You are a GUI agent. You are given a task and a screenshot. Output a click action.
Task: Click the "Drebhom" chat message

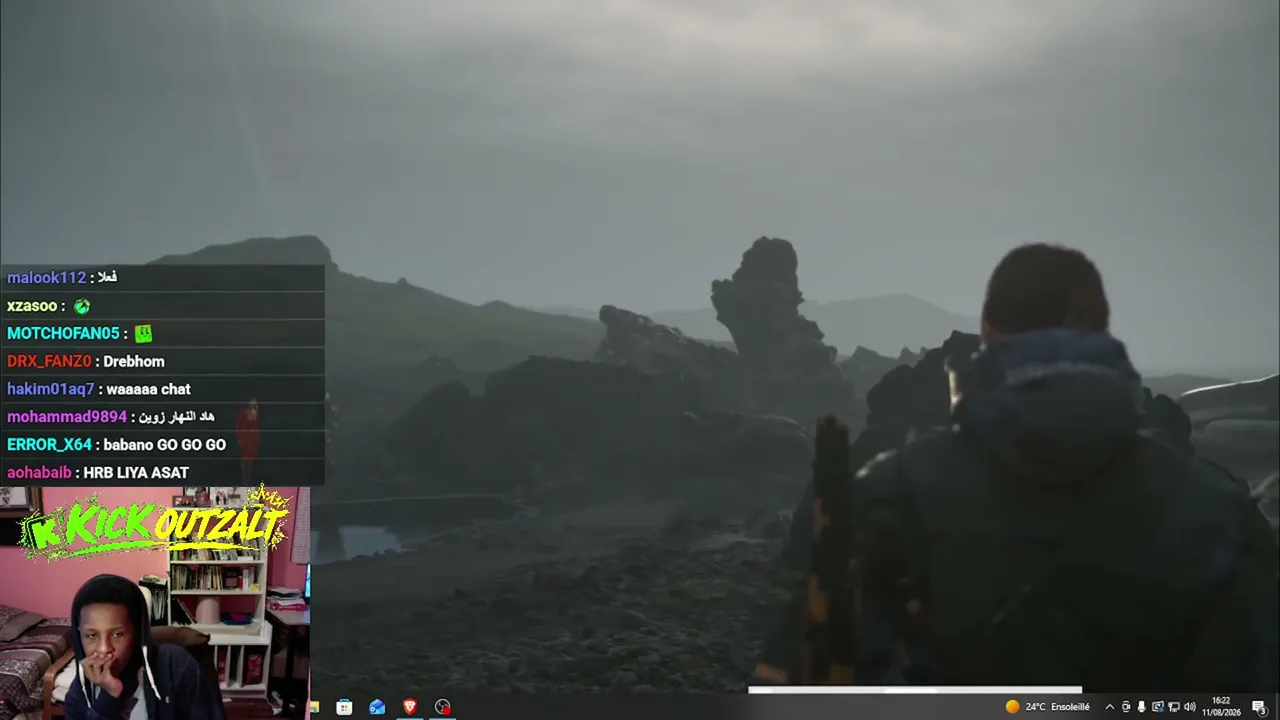pyautogui.click(x=134, y=362)
